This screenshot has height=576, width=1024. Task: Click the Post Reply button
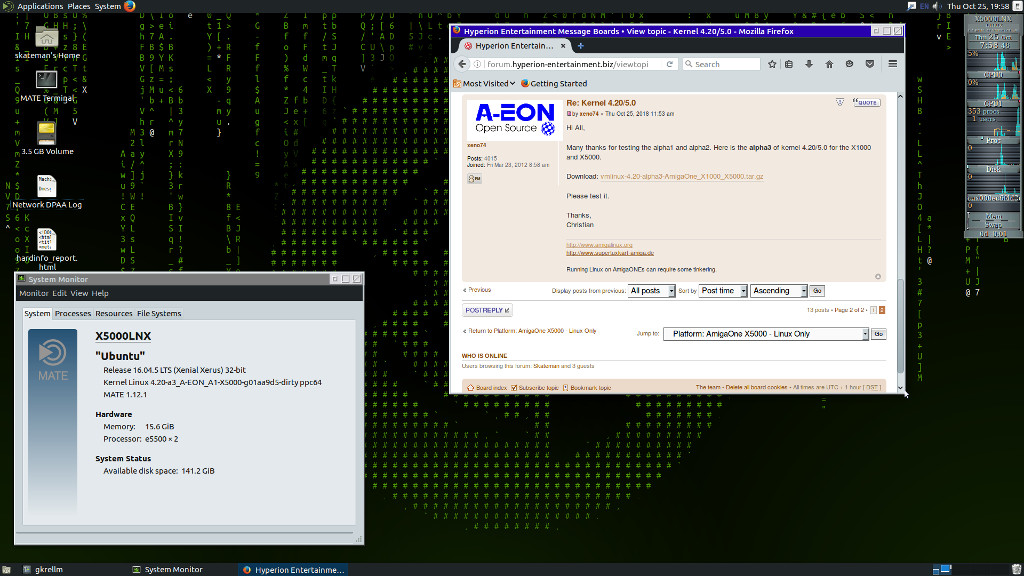pos(487,310)
